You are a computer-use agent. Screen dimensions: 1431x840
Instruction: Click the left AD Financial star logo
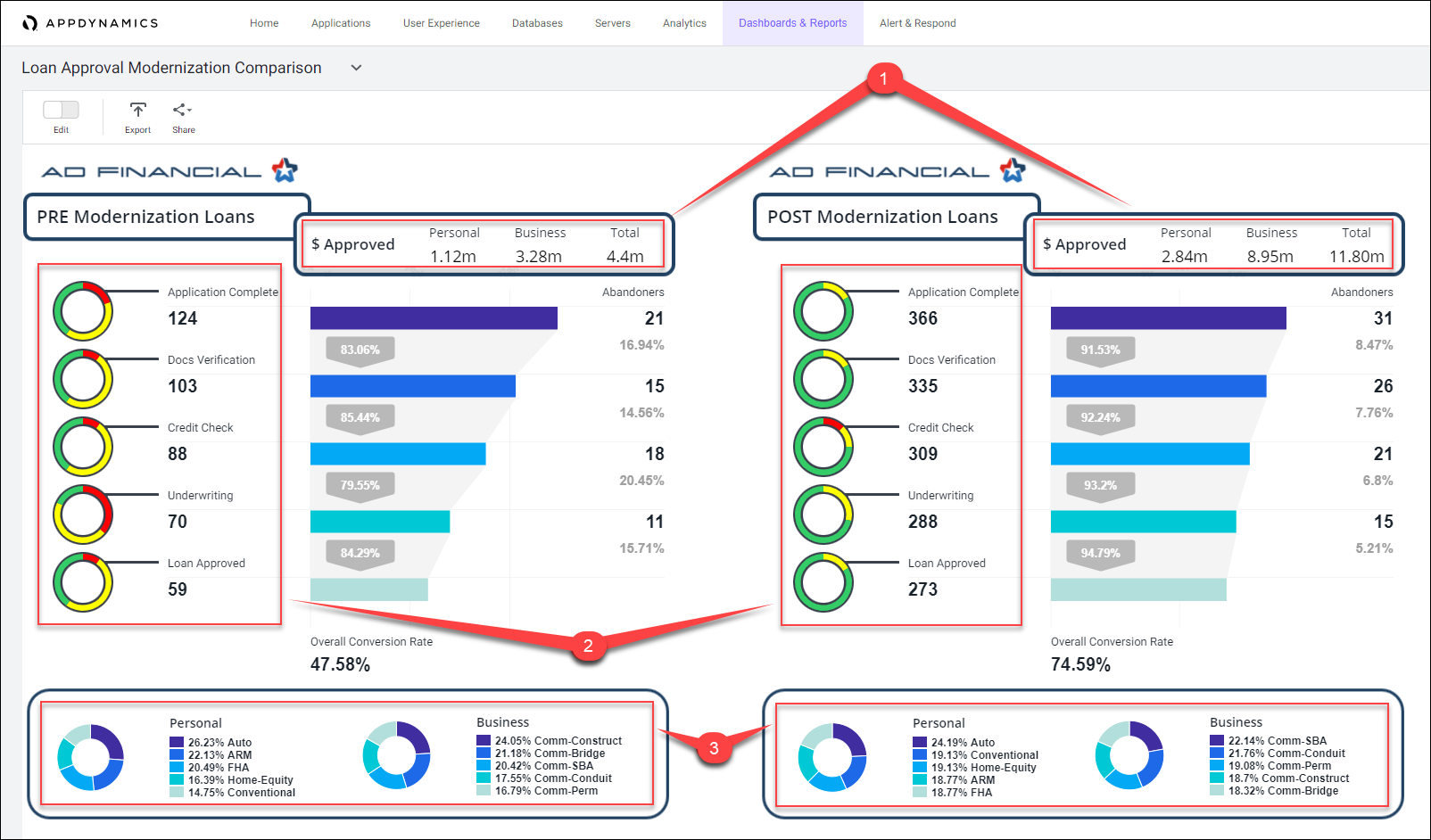coord(285,169)
